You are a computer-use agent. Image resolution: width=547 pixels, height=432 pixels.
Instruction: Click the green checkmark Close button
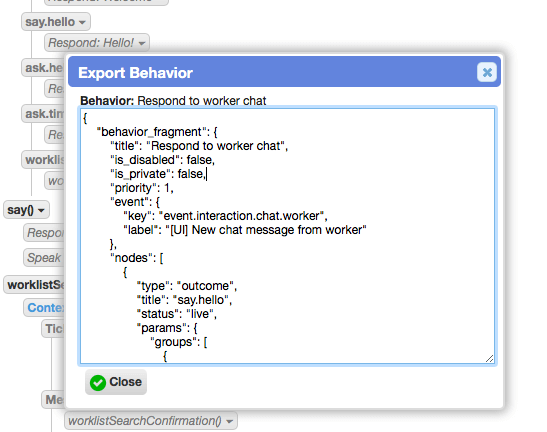(x=116, y=382)
